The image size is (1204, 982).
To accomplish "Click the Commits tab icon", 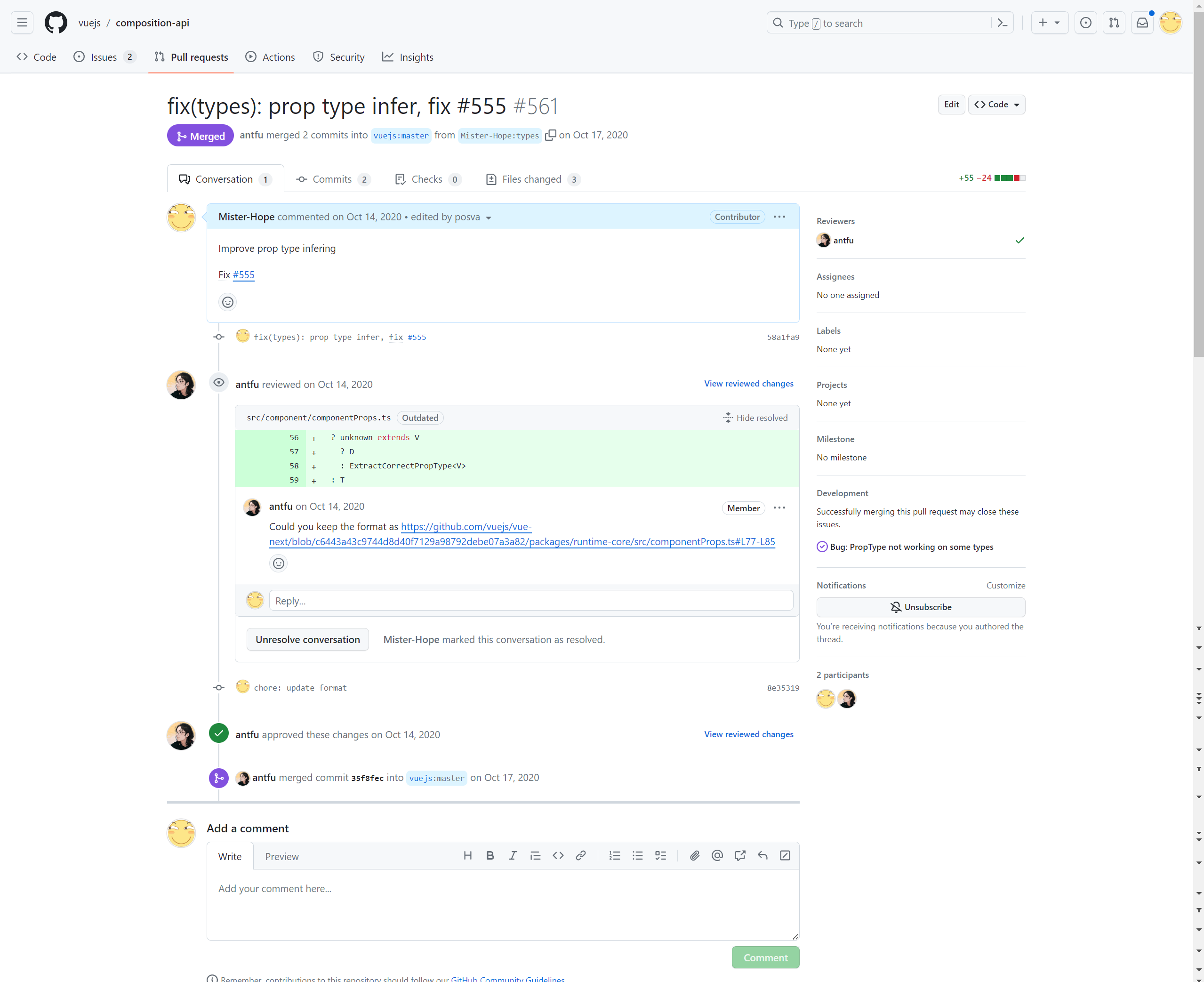I will coord(301,179).
